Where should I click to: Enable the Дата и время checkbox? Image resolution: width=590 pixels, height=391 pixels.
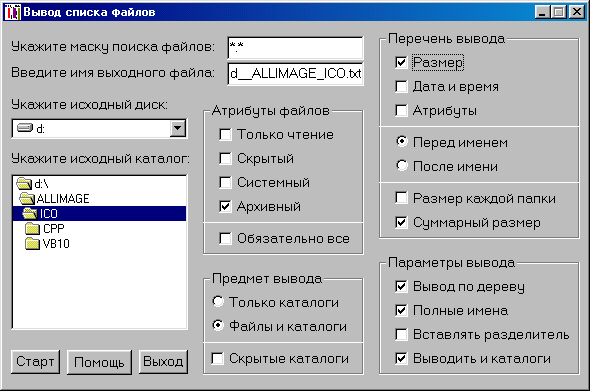[x=401, y=86]
